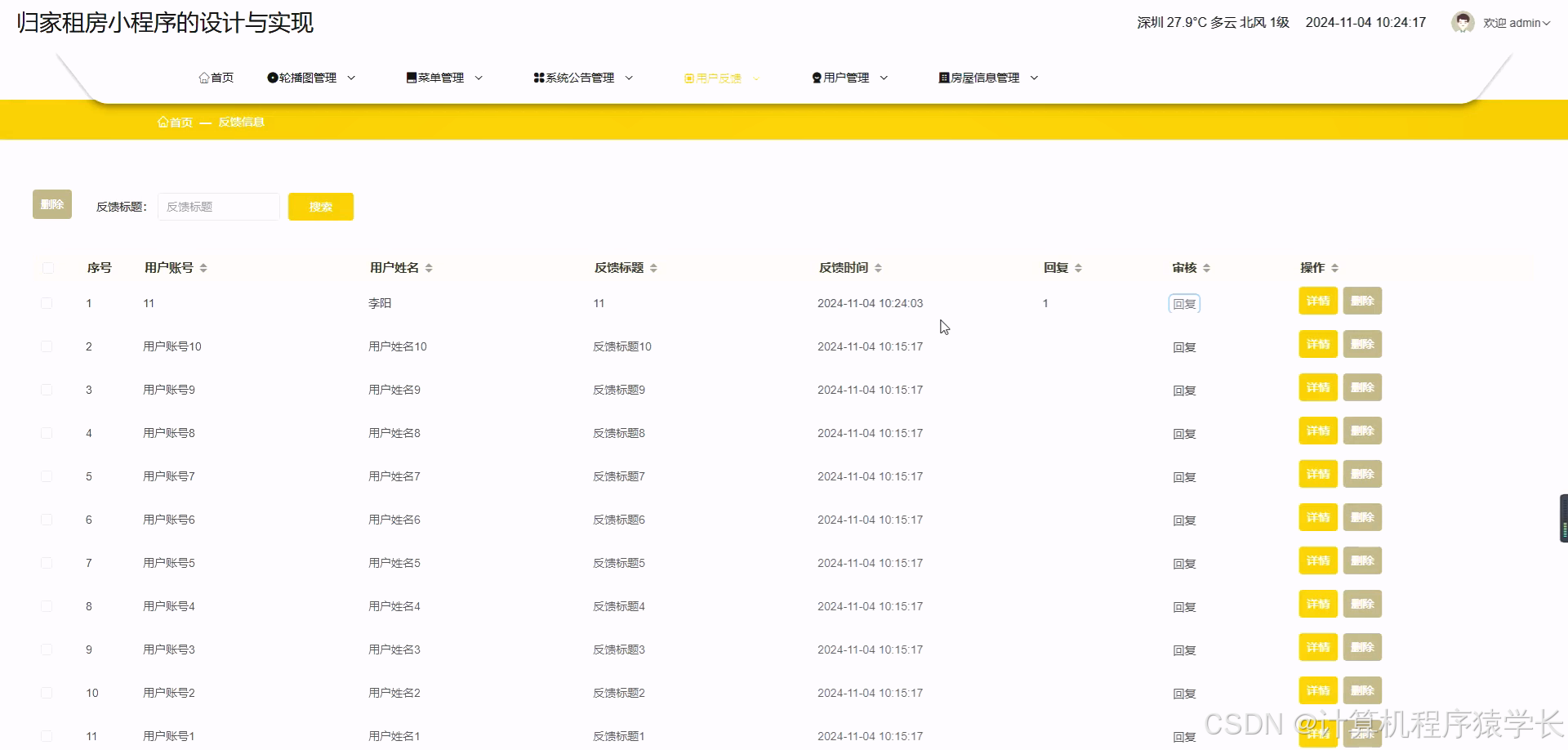Click the admin avatar in the top right
1568x750 pixels.
coord(1462,22)
